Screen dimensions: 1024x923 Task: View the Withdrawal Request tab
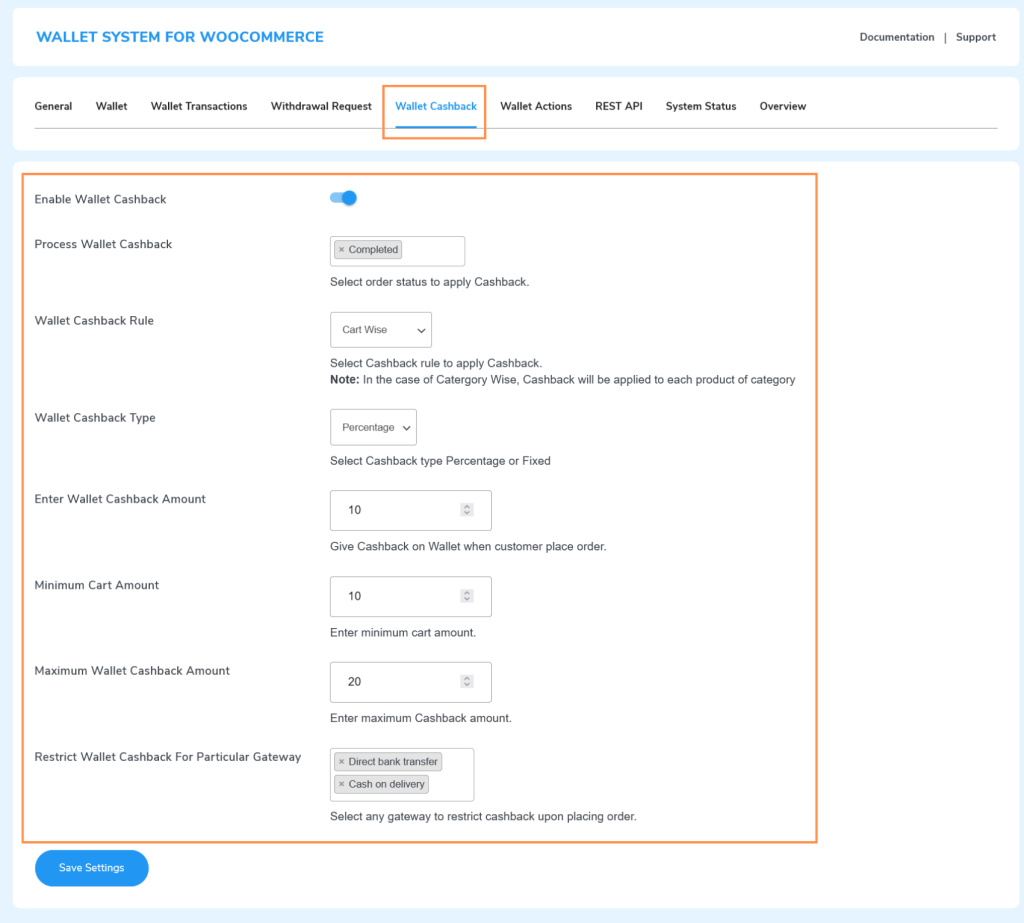coord(321,106)
